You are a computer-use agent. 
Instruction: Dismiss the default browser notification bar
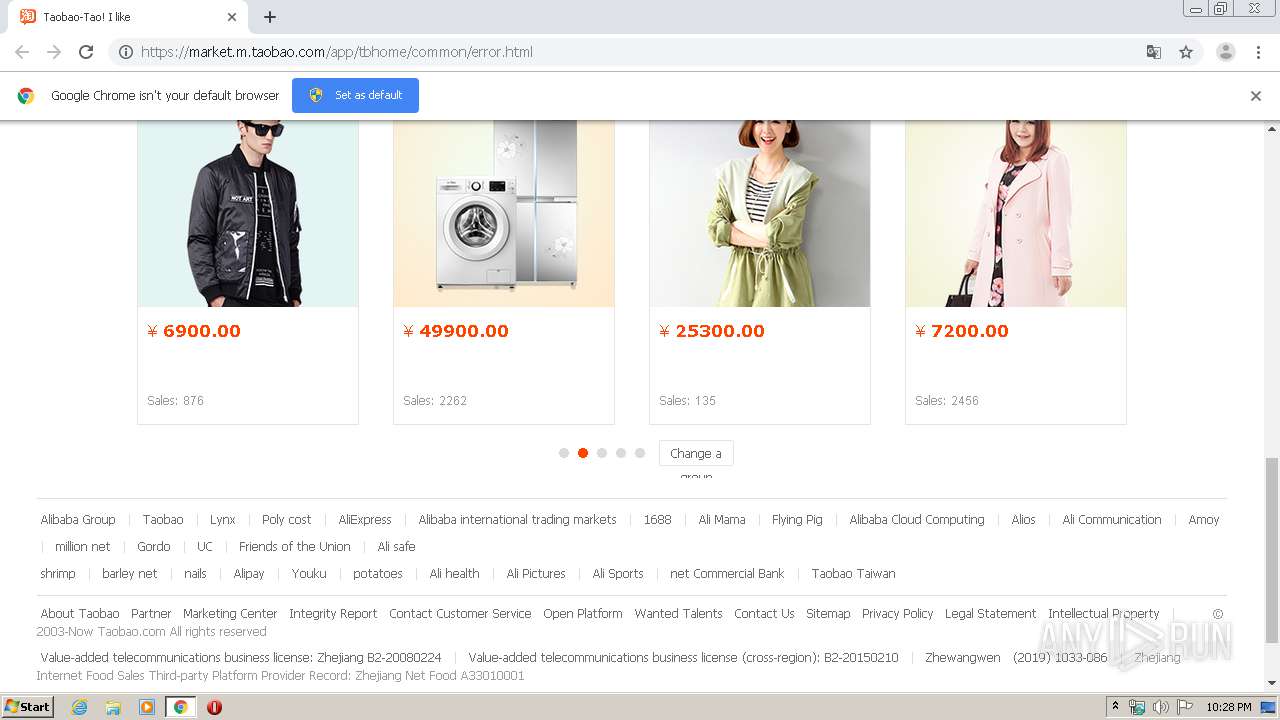point(1256,96)
